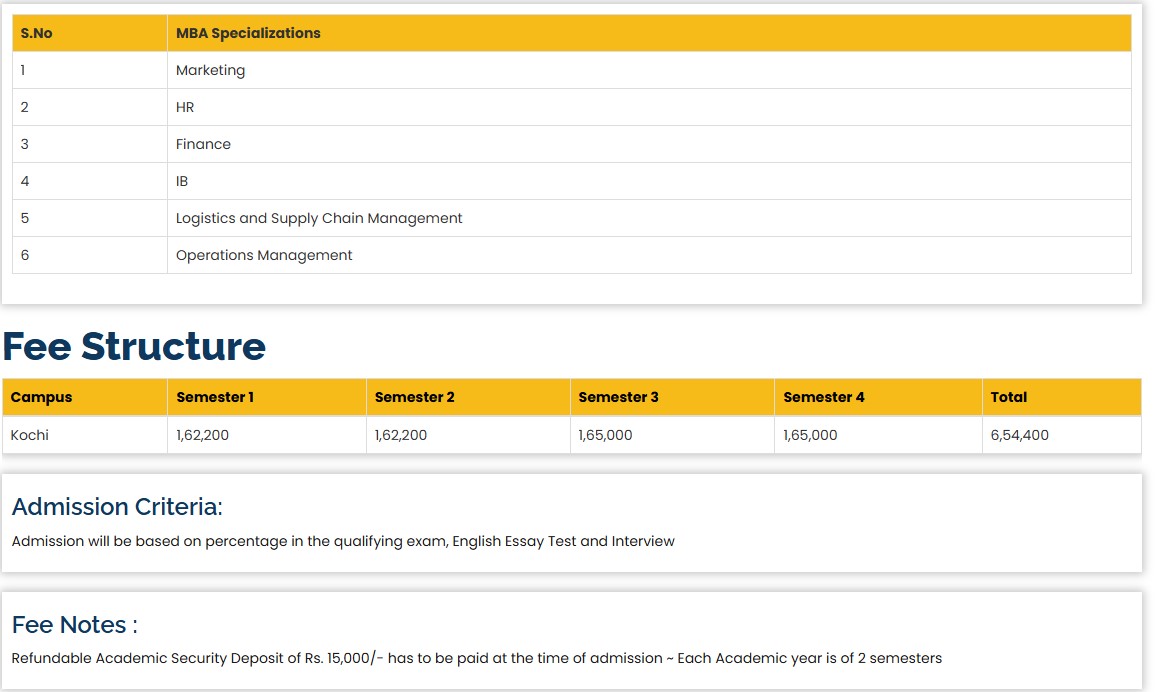Select the Kochi campus cell
The width and height of the screenshot is (1156, 692).
coord(30,435)
